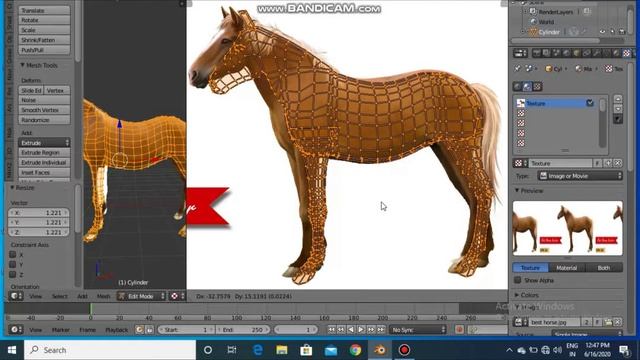Click the pin icon in properties breadcrumb
This screenshot has height=360, width=640.
518,69
